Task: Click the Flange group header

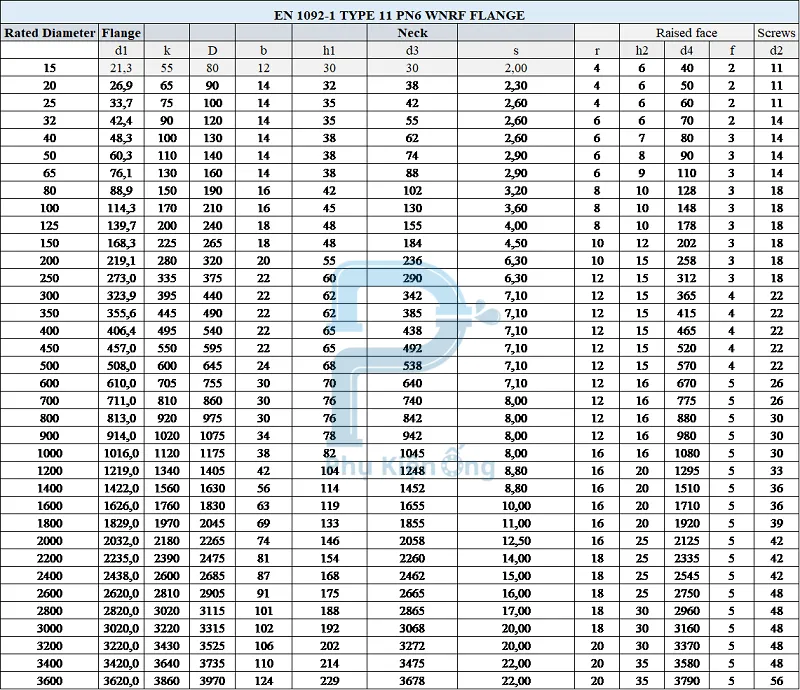Action: tap(122, 33)
